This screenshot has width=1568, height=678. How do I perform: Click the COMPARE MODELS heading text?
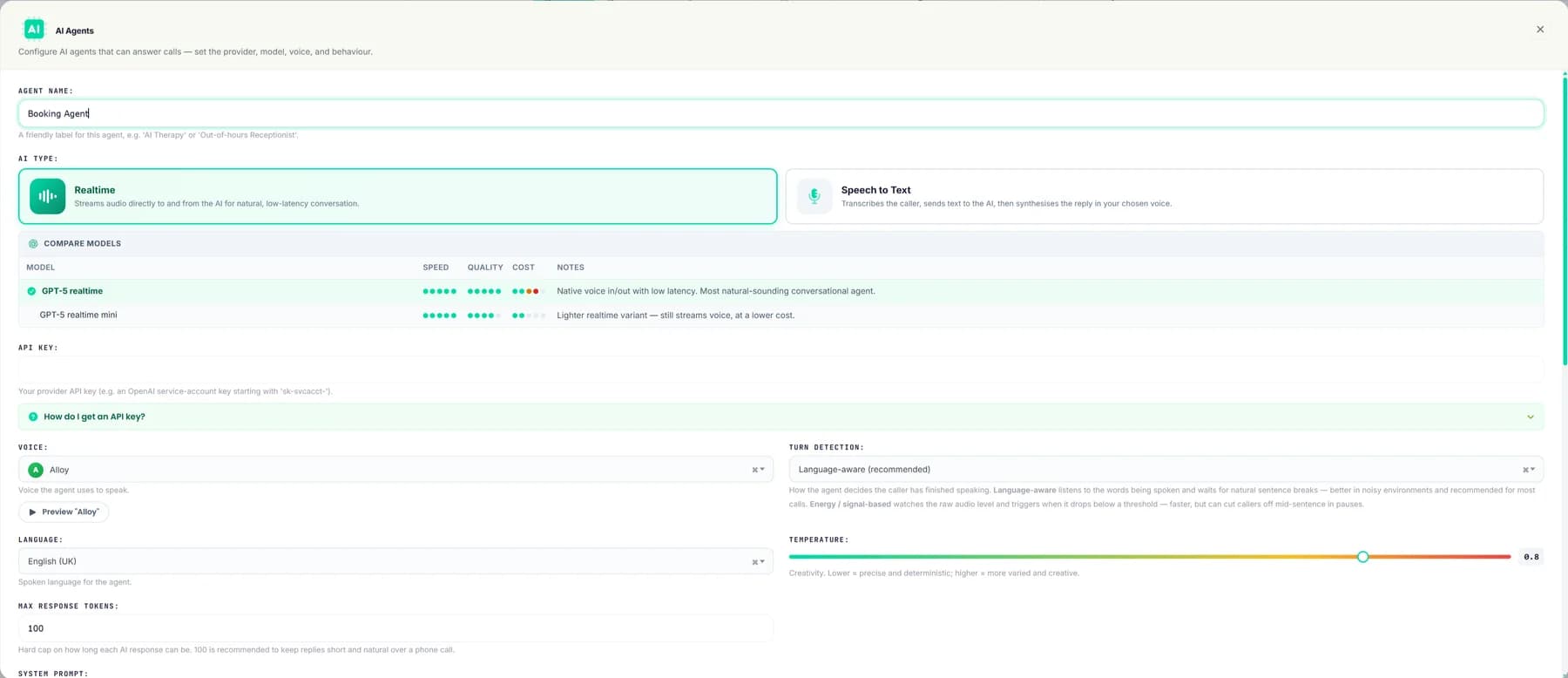click(x=83, y=244)
